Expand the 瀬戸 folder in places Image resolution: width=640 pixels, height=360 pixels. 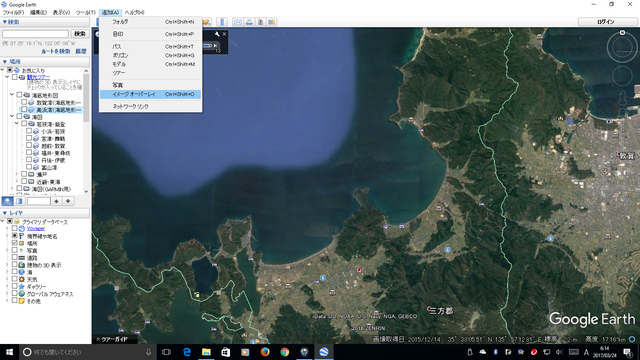pyautogui.click(x=17, y=174)
